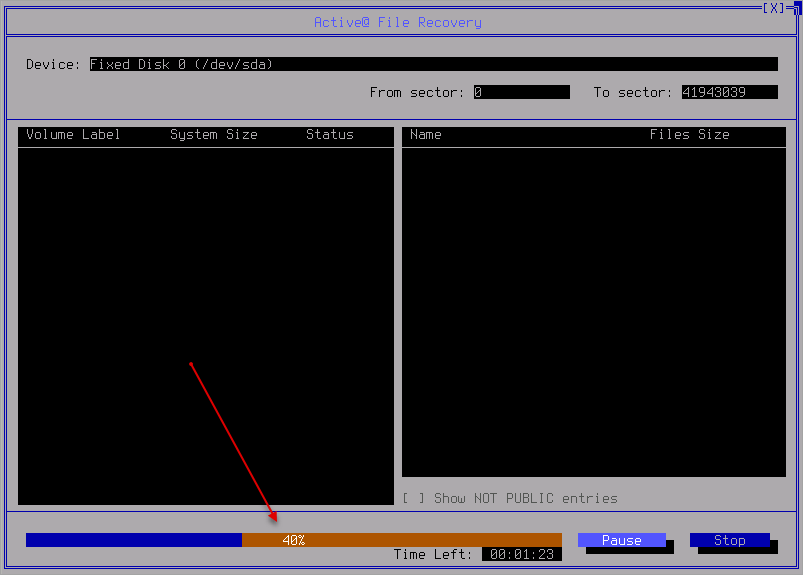803x575 pixels.
Task: Click the Name column header
Action: [x=426, y=135]
